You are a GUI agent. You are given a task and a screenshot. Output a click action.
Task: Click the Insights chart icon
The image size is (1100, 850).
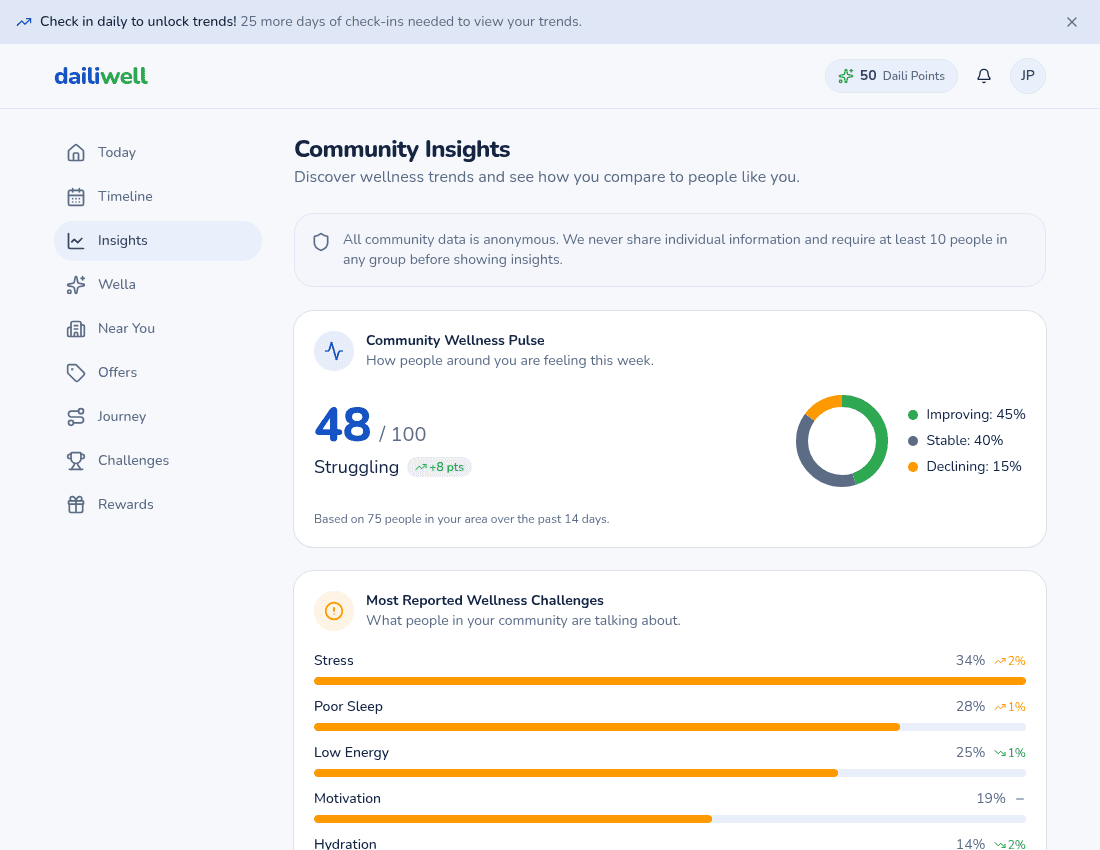(x=76, y=241)
